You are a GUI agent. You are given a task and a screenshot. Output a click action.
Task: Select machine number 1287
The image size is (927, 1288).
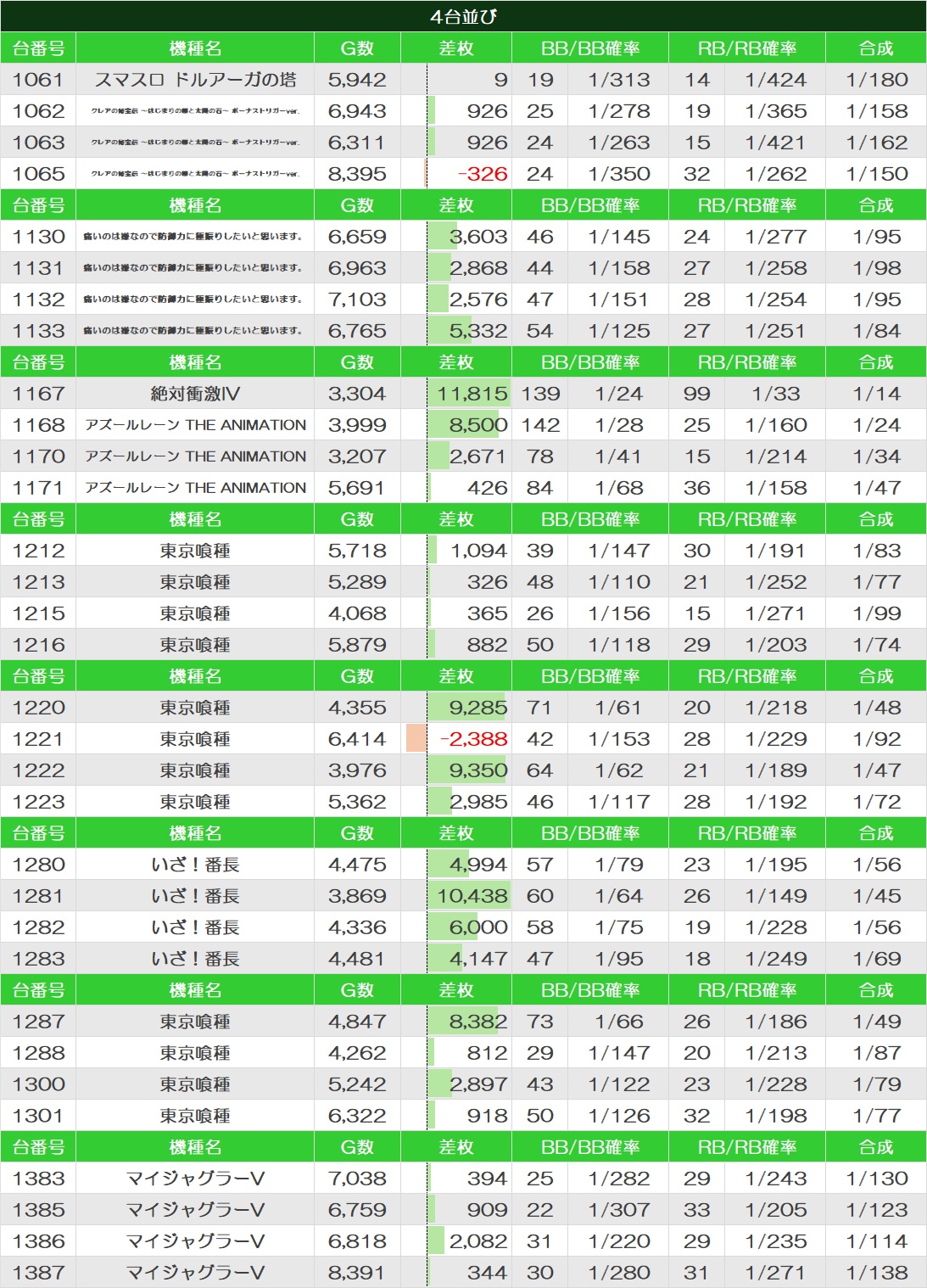point(38,1022)
